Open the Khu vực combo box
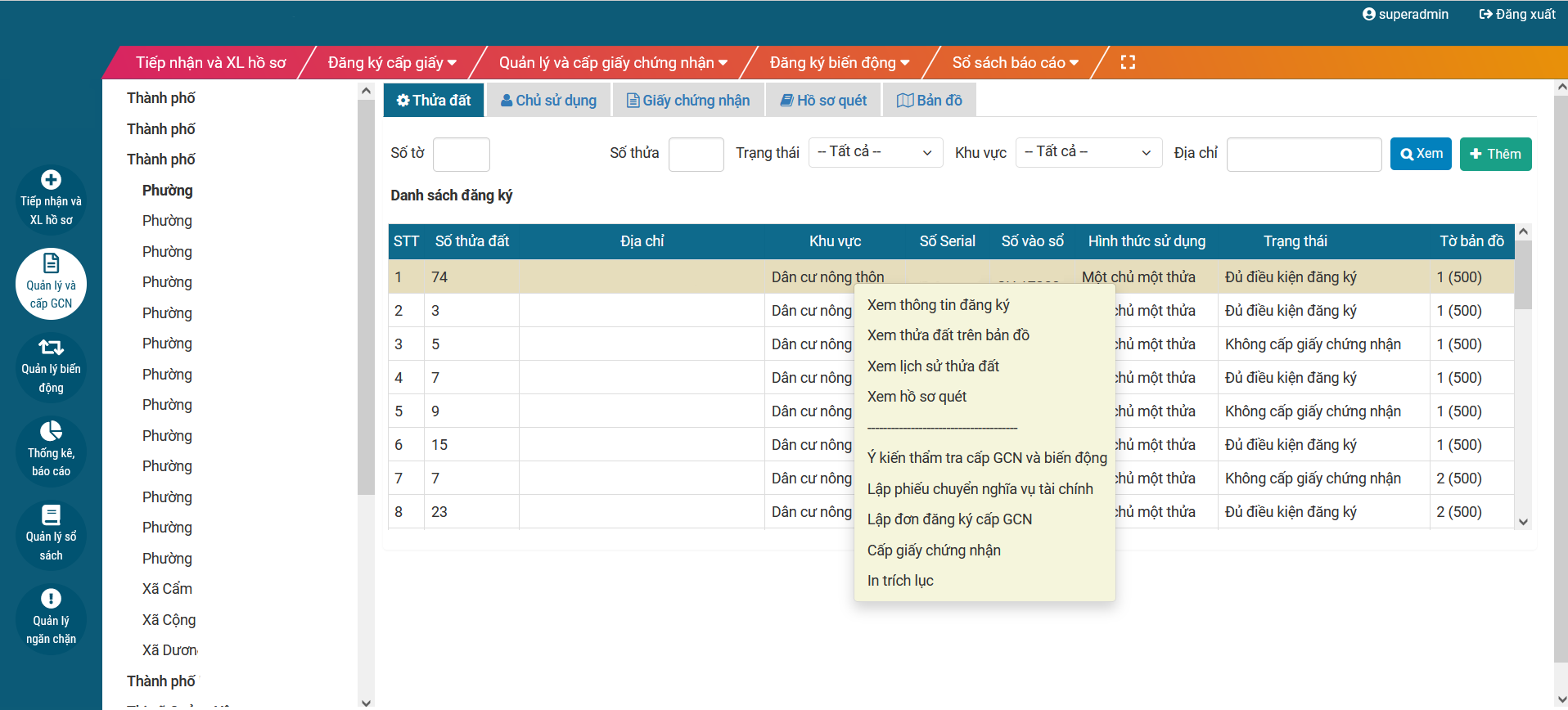Image resolution: width=1568 pixels, height=710 pixels. click(x=1088, y=152)
